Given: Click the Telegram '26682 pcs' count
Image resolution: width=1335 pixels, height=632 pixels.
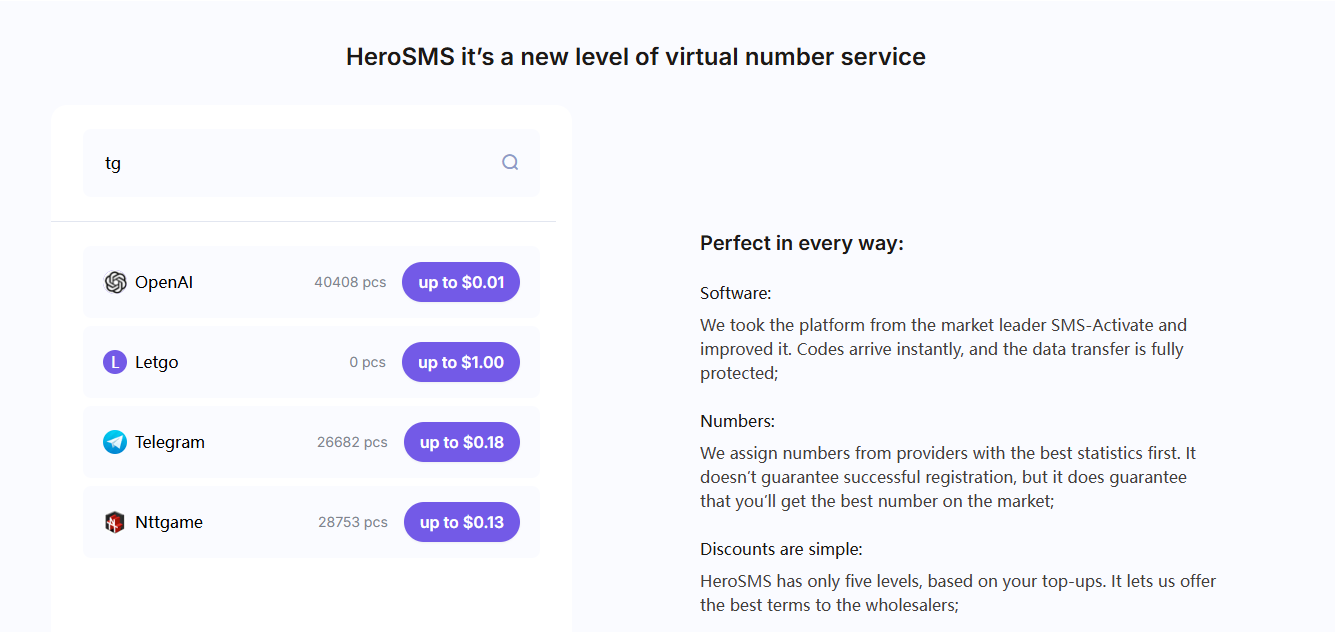Looking at the screenshot, I should click(352, 442).
